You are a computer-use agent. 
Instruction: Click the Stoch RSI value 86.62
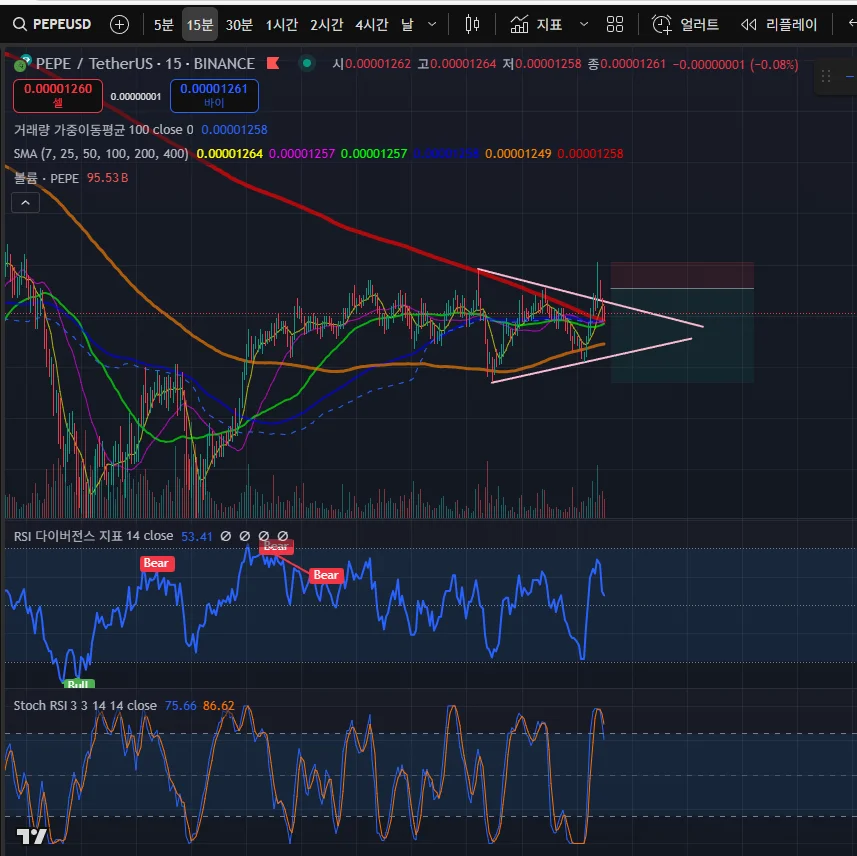pyautogui.click(x=219, y=706)
